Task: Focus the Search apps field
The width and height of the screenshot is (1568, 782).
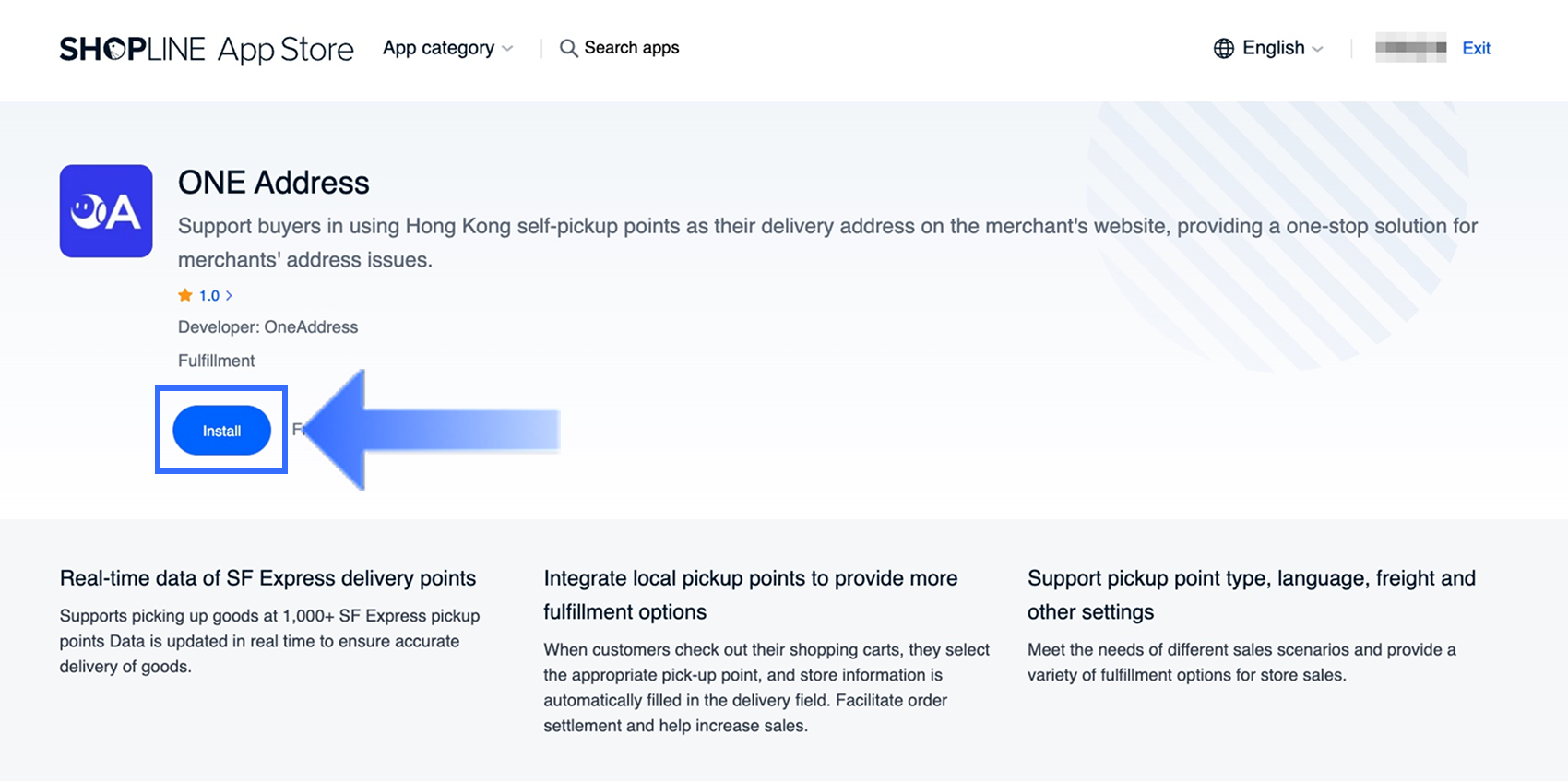Action: pyautogui.click(x=632, y=48)
